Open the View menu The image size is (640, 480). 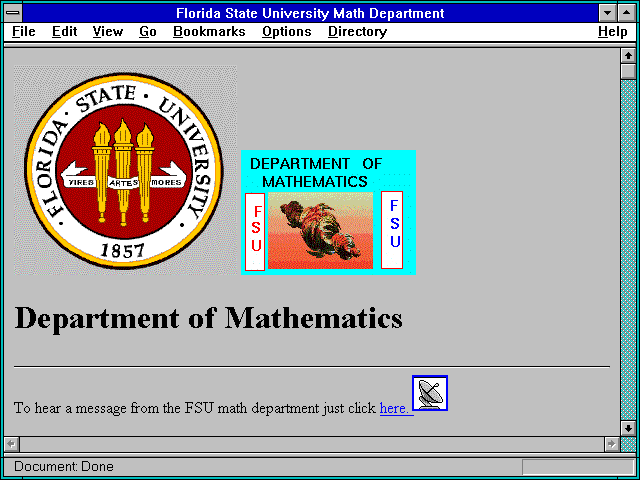[x=107, y=31]
